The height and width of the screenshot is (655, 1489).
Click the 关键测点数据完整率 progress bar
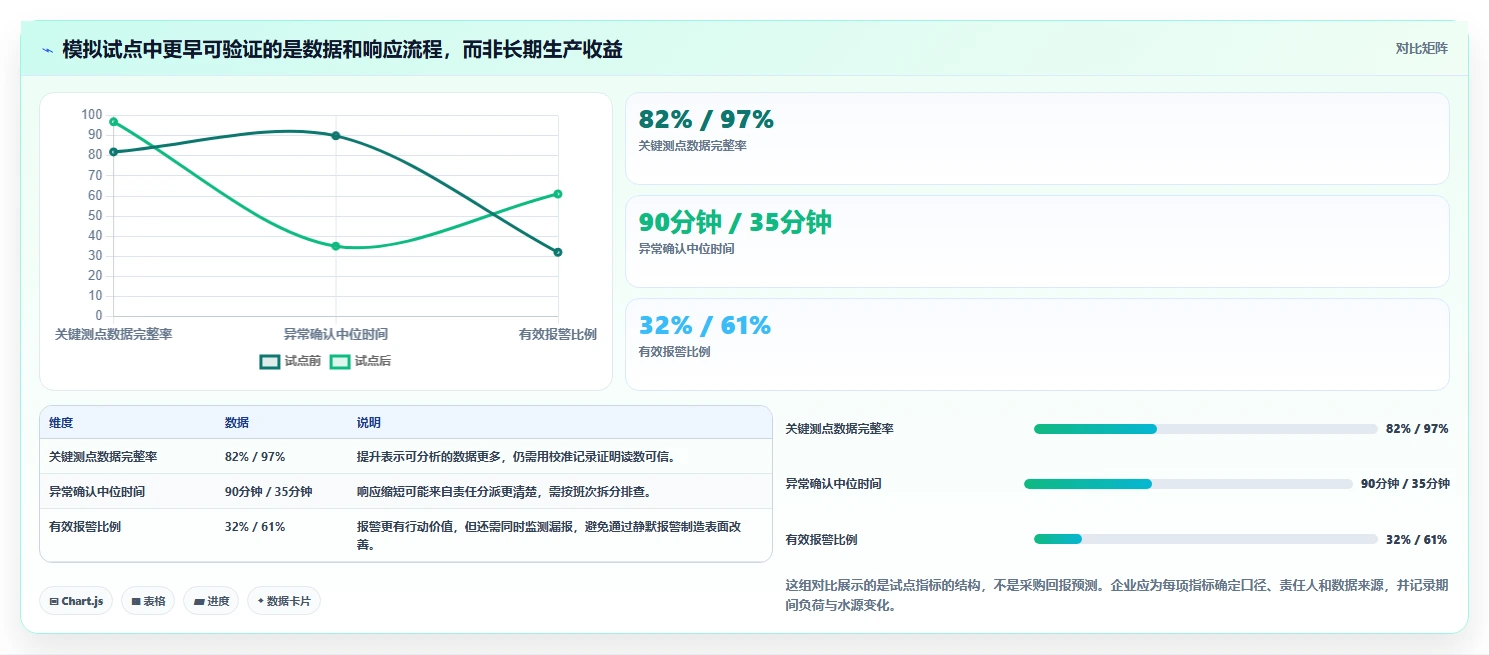(x=1206, y=429)
